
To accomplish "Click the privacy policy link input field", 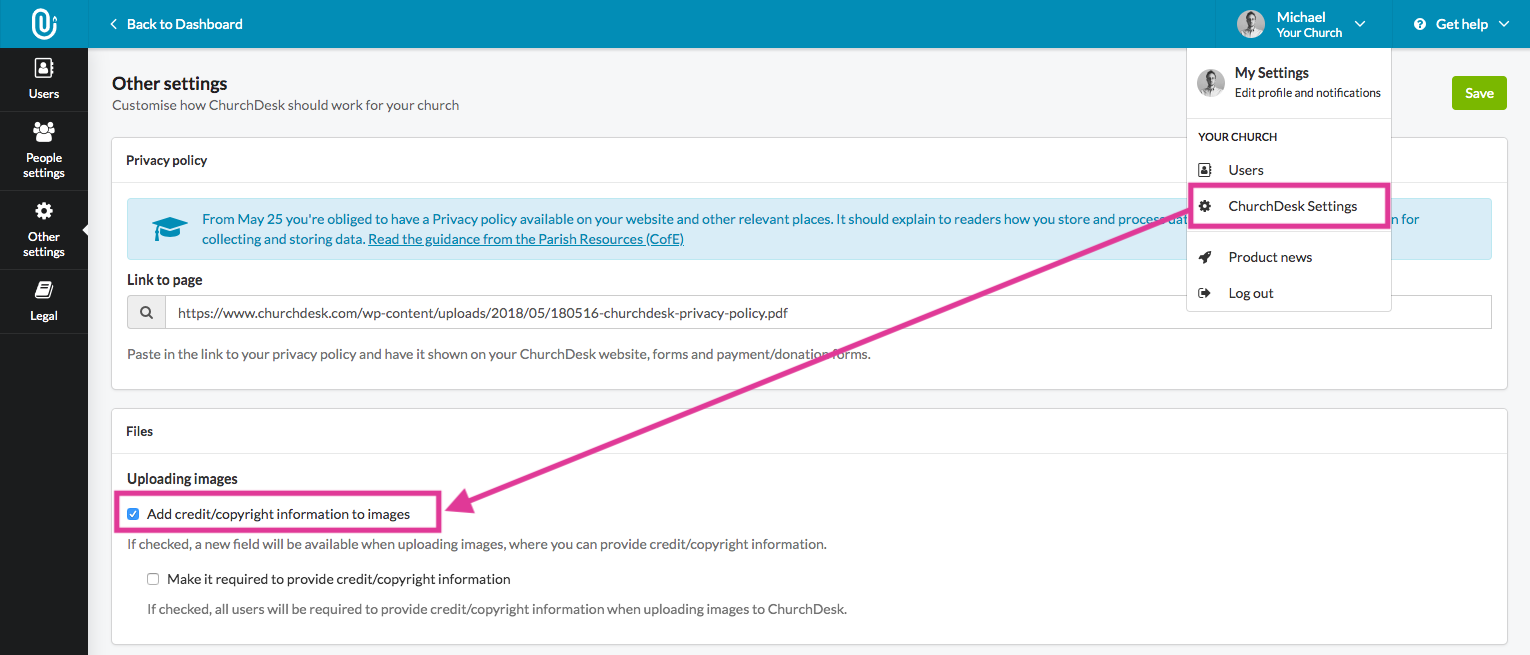I will tap(827, 313).
